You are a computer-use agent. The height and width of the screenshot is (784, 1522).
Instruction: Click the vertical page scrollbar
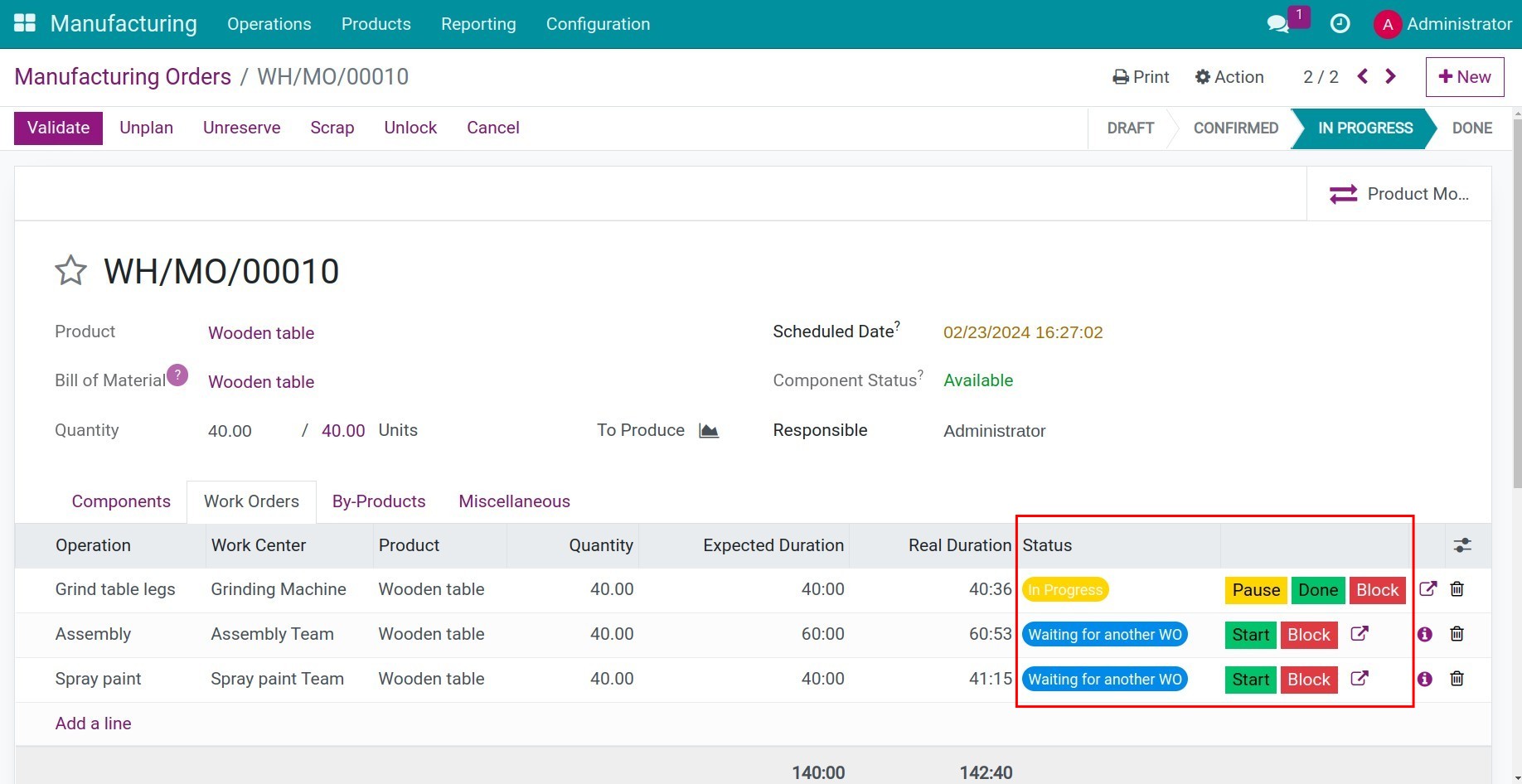1517,302
